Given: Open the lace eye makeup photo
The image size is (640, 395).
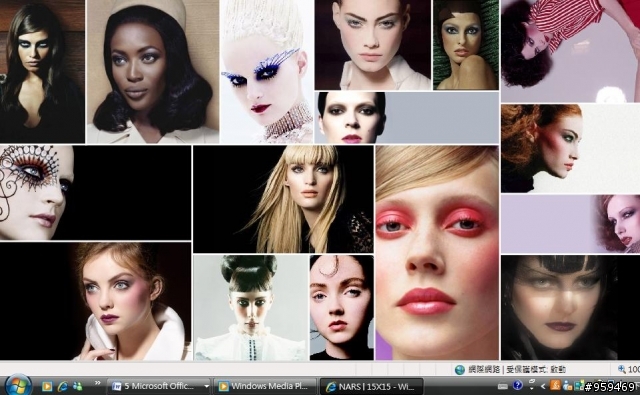Looking at the screenshot, I should [x=96, y=193].
